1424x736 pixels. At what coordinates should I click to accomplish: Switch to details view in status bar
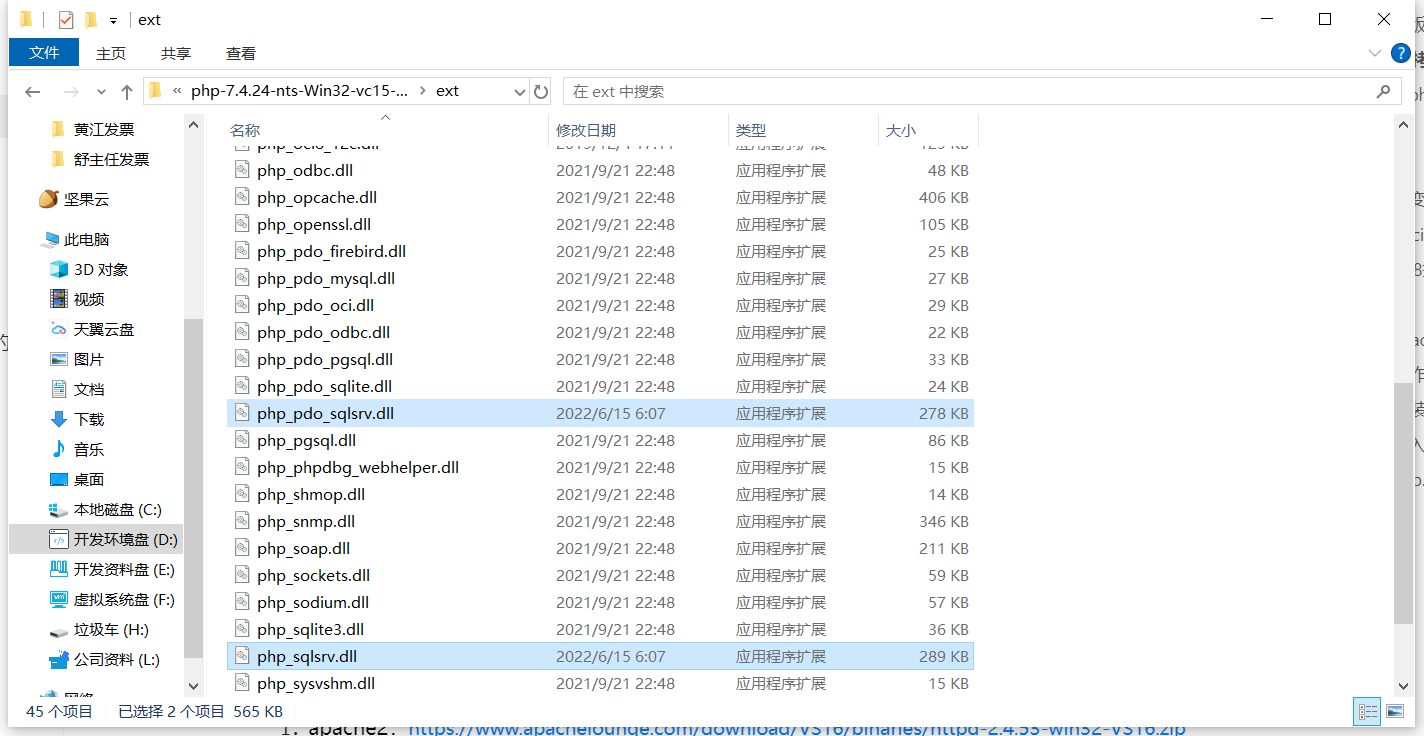click(x=1367, y=712)
